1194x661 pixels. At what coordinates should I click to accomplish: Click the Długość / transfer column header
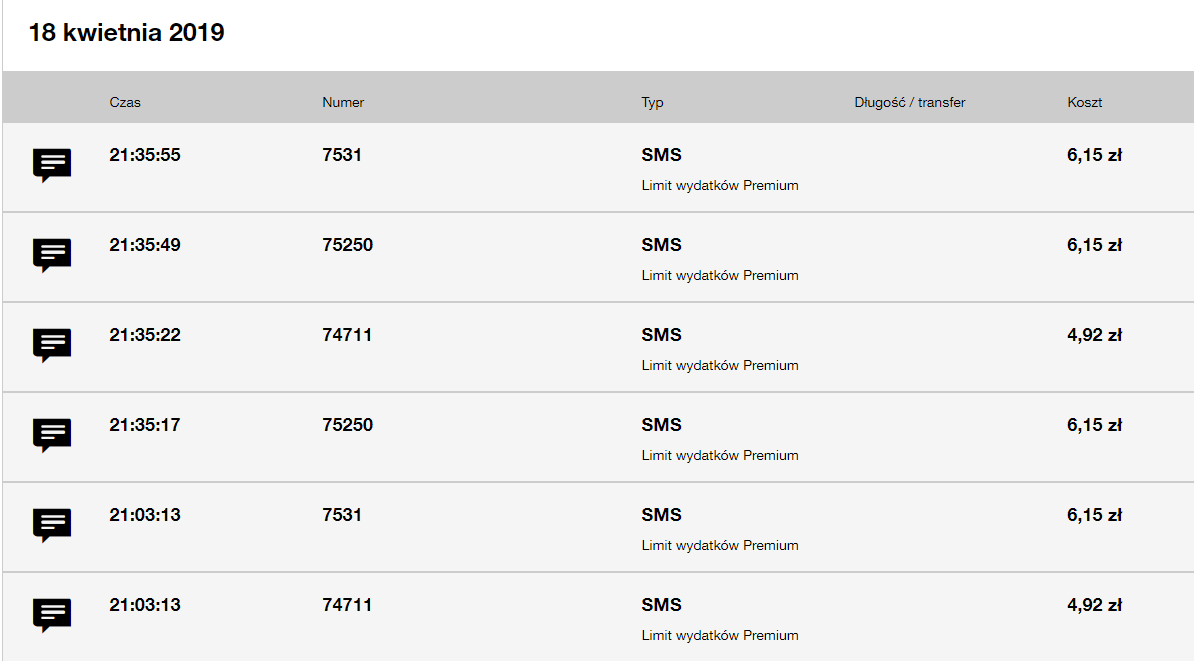(x=909, y=102)
